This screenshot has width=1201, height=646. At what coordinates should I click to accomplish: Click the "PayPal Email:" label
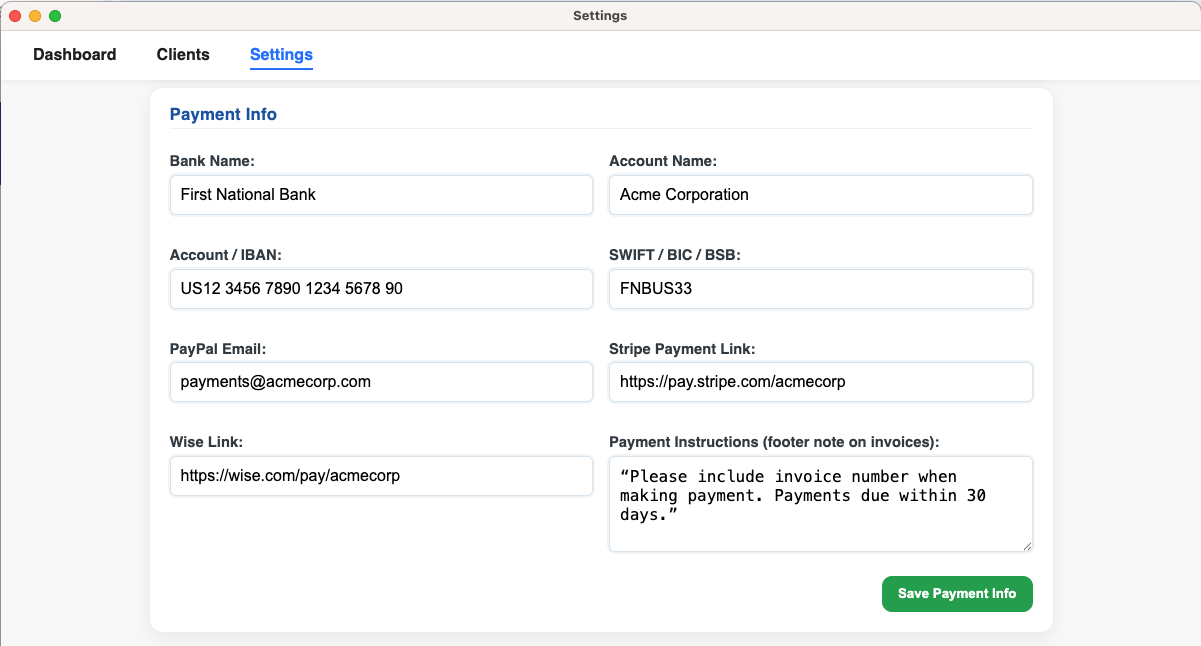click(217, 349)
